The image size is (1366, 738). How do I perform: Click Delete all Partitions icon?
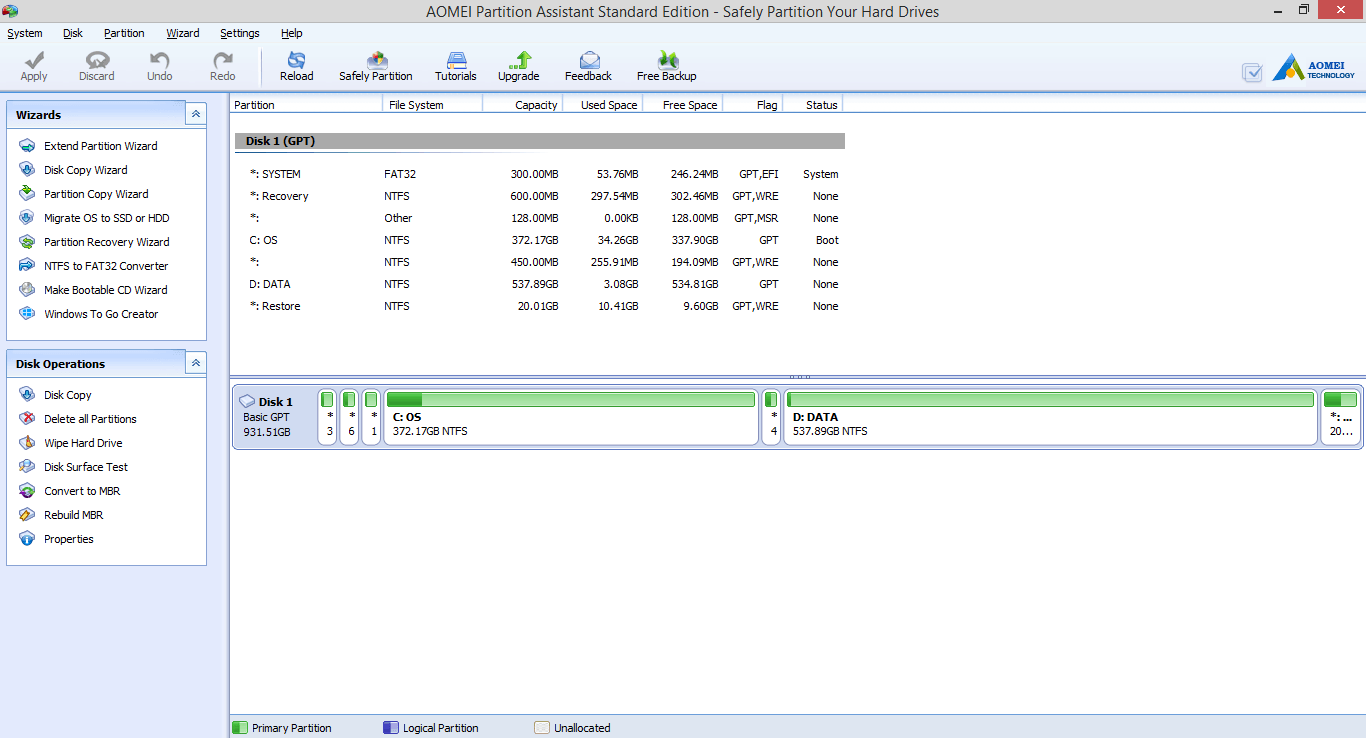click(27, 419)
